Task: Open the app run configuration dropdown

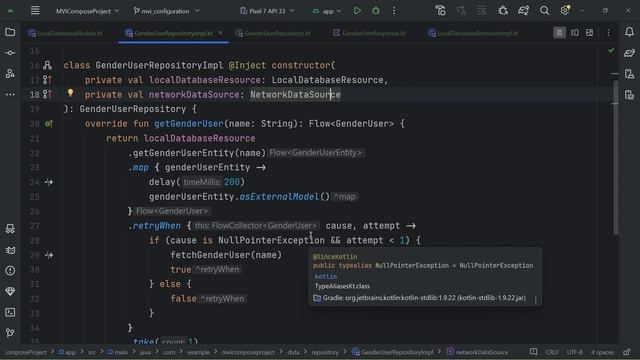Action: (327, 11)
